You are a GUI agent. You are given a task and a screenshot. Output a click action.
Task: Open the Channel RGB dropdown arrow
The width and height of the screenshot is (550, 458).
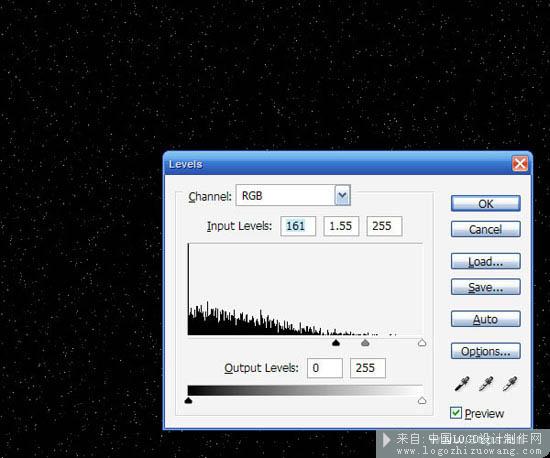(342, 195)
